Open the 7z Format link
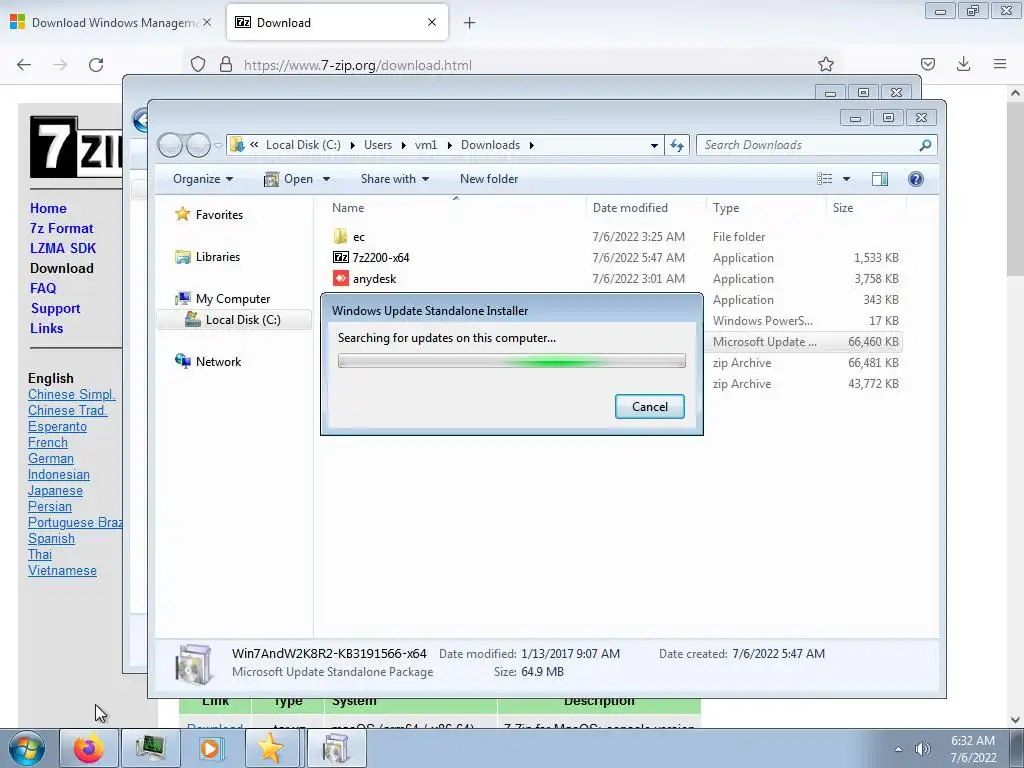Image resolution: width=1024 pixels, height=768 pixels. click(61, 229)
